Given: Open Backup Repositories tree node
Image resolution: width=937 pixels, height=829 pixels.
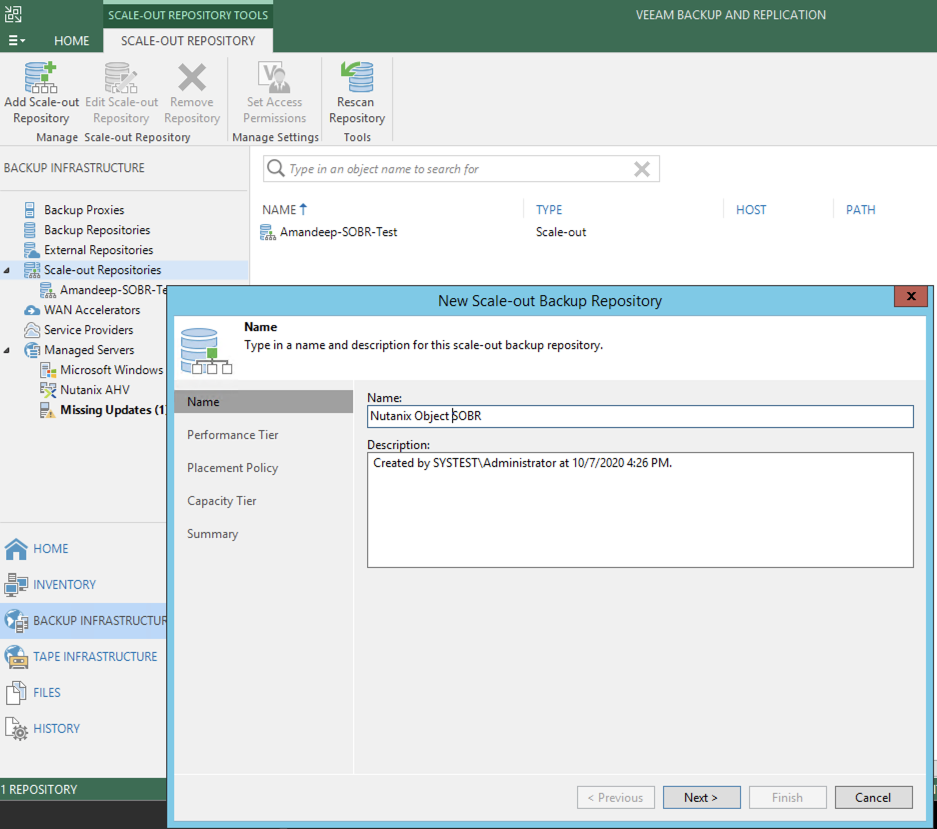Looking at the screenshot, I should pyautogui.click(x=97, y=230).
